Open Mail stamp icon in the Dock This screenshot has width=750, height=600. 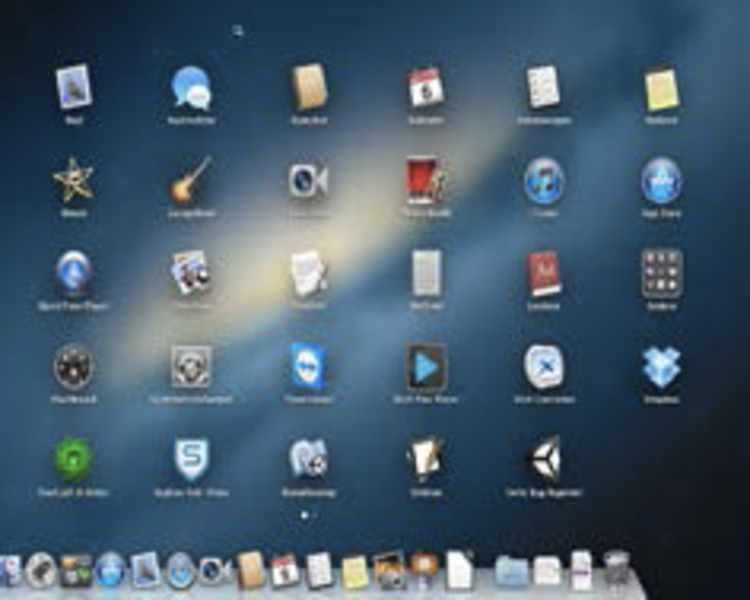click(145, 570)
